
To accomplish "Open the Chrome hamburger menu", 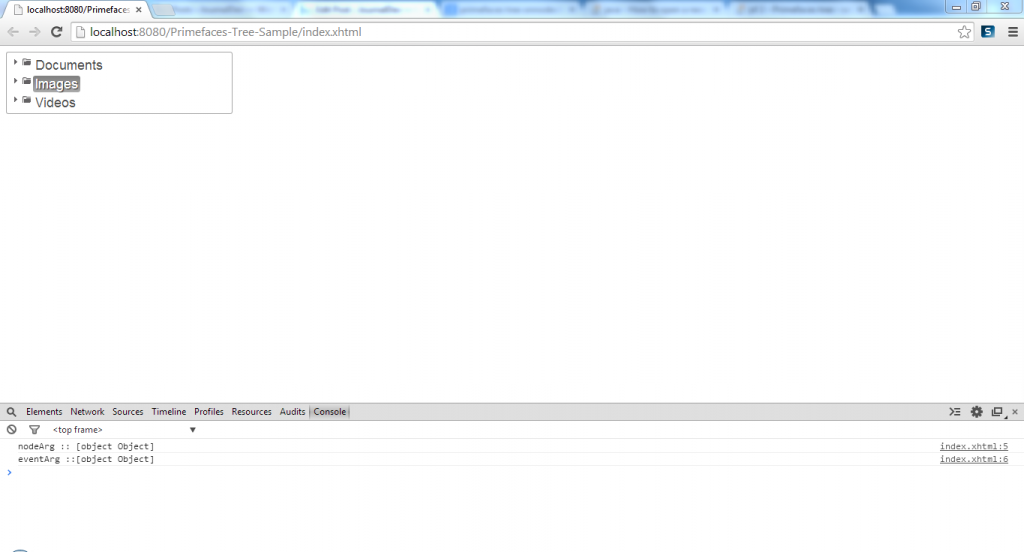I will click(x=1012, y=32).
